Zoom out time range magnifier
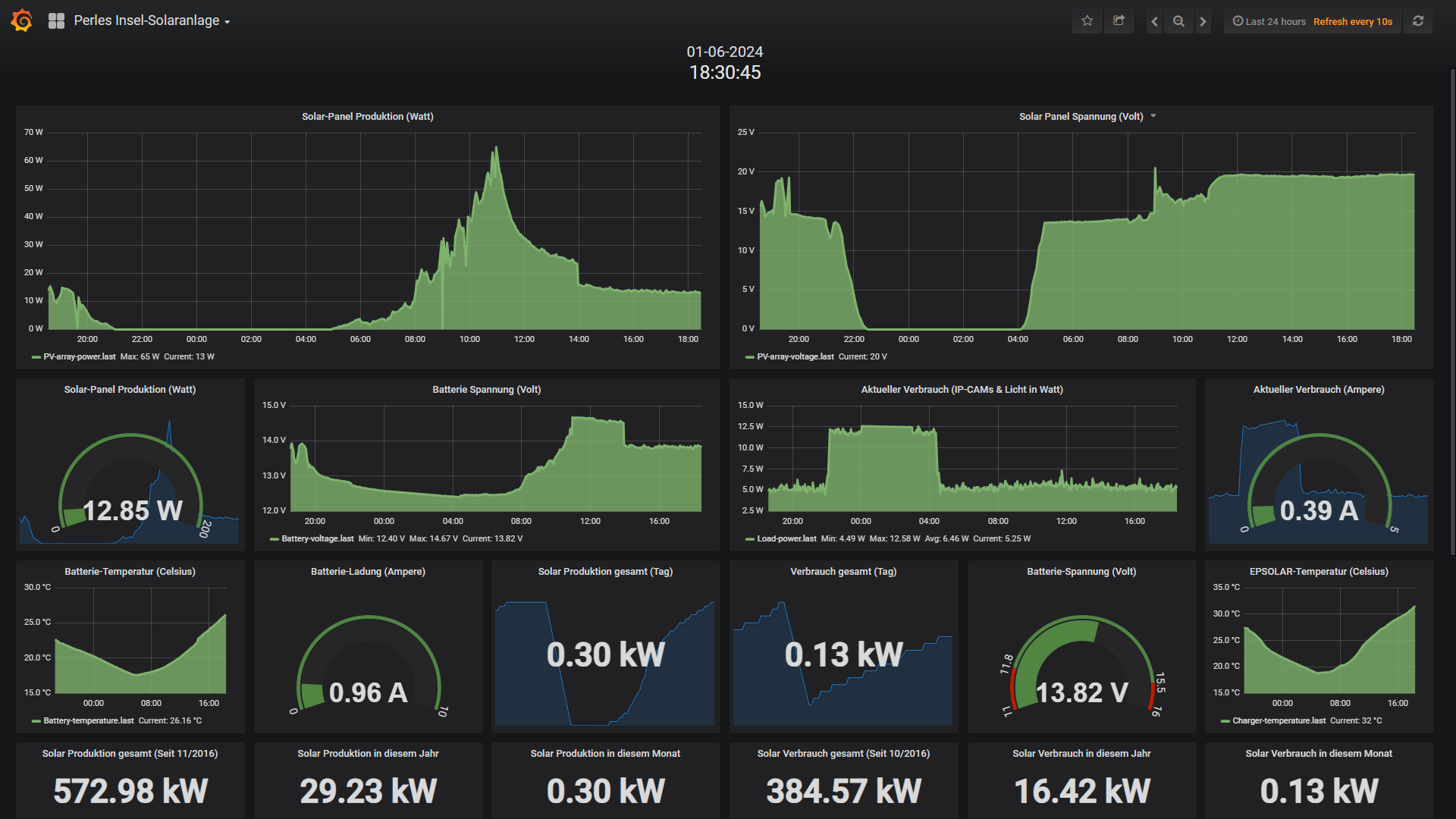Image resolution: width=1456 pixels, height=819 pixels. pos(1178,21)
